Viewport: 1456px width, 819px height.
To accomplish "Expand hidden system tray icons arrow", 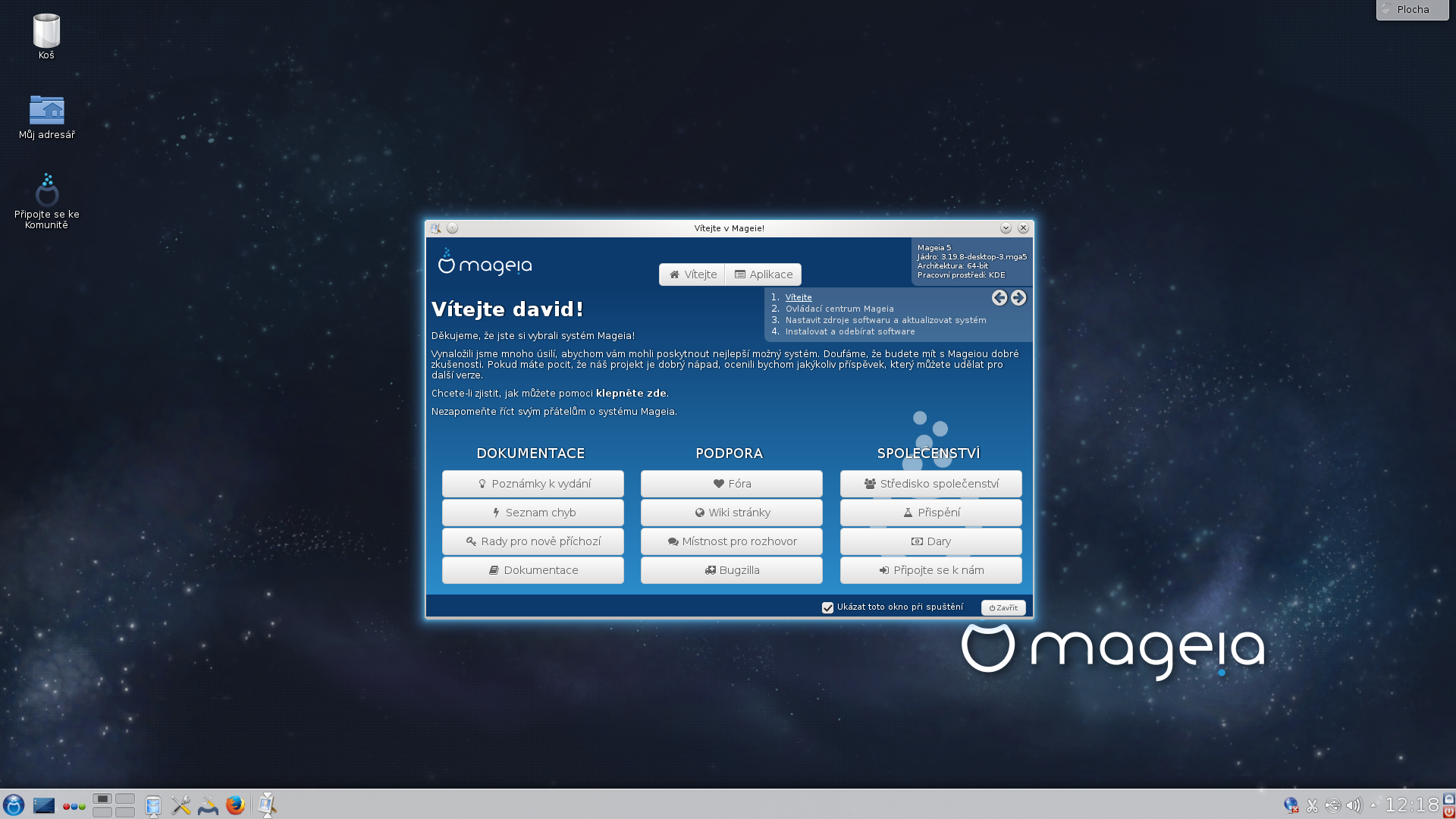I will (x=1373, y=805).
